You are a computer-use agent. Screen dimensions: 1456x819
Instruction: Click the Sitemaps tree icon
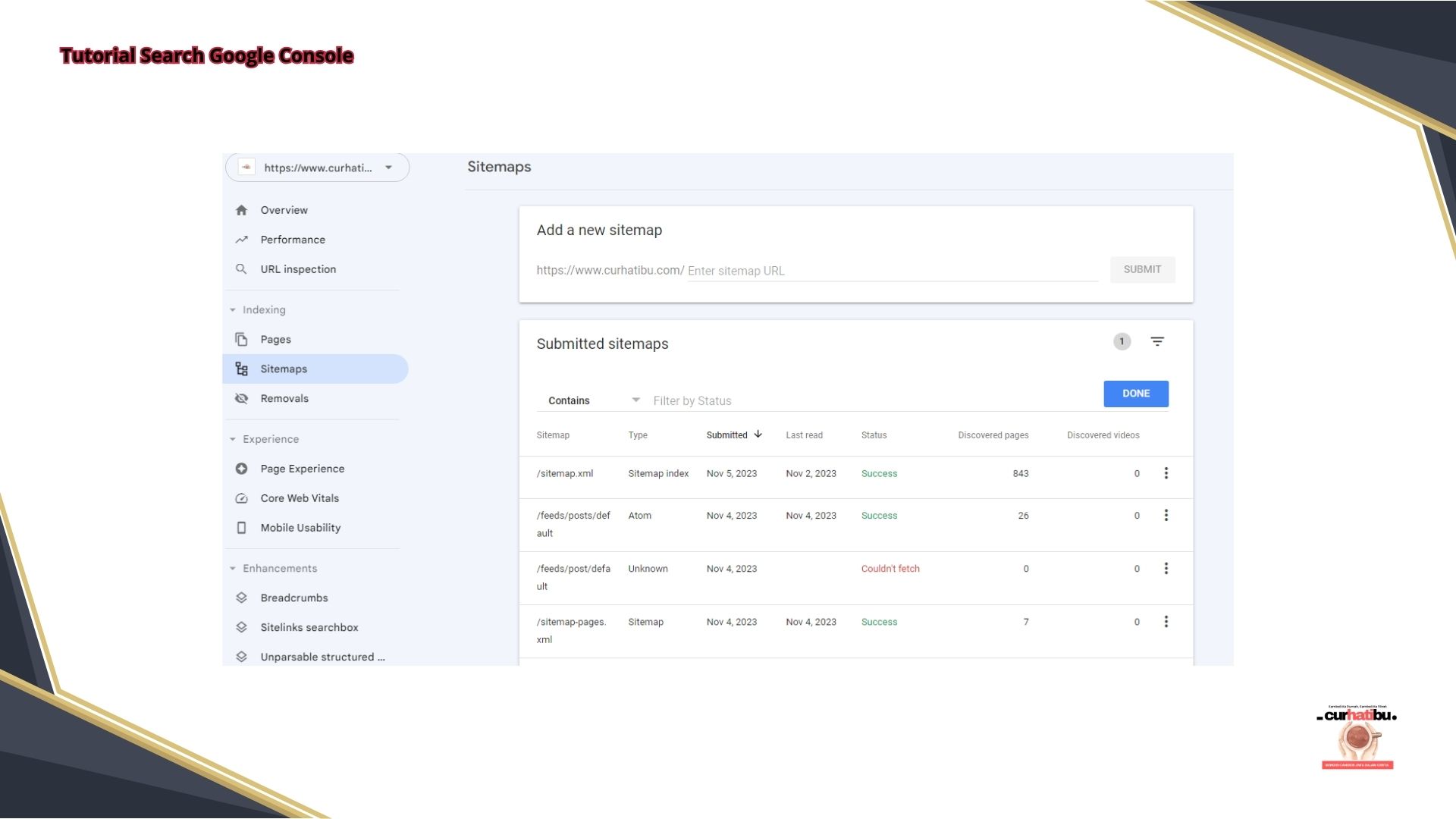241,369
